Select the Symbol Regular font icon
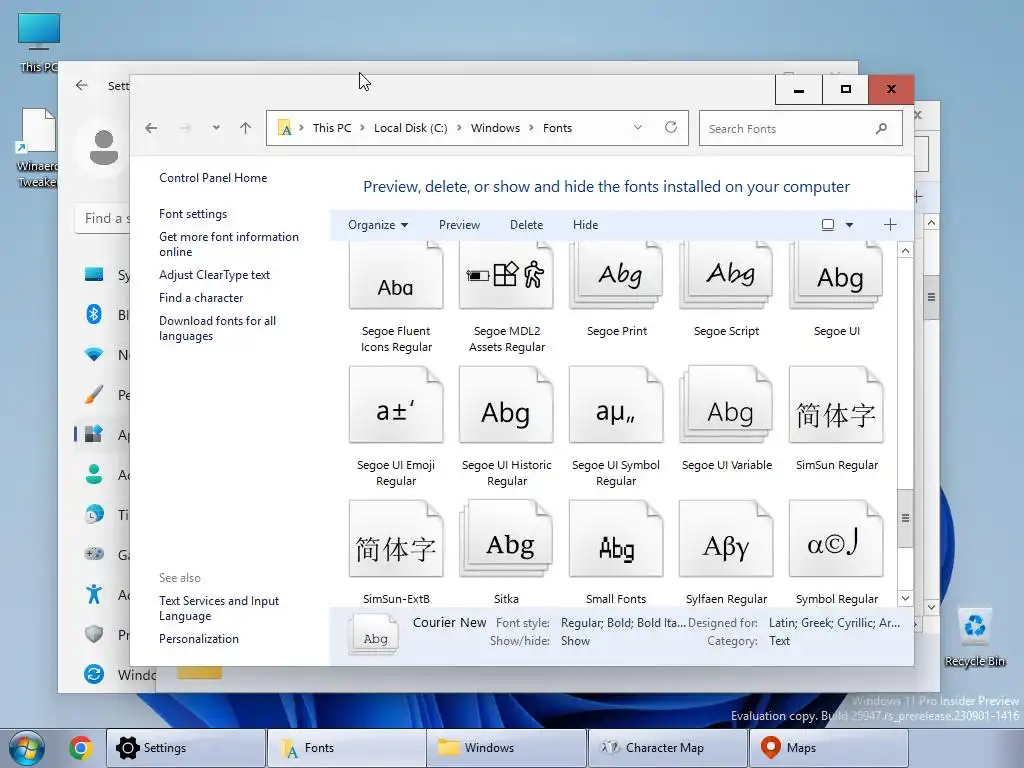This screenshot has height=768, width=1024. 836,539
